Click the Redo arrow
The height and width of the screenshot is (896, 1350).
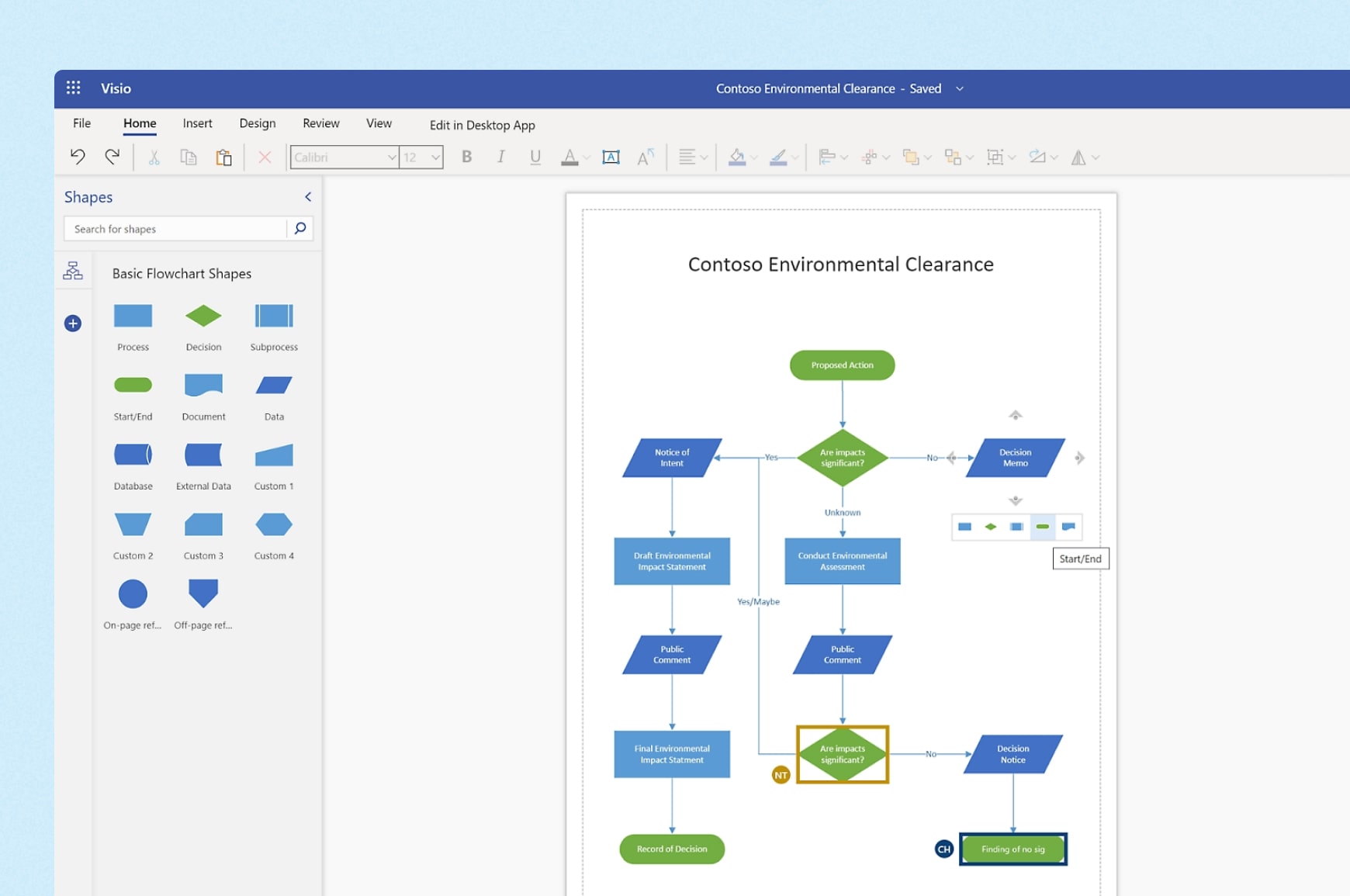(112, 157)
